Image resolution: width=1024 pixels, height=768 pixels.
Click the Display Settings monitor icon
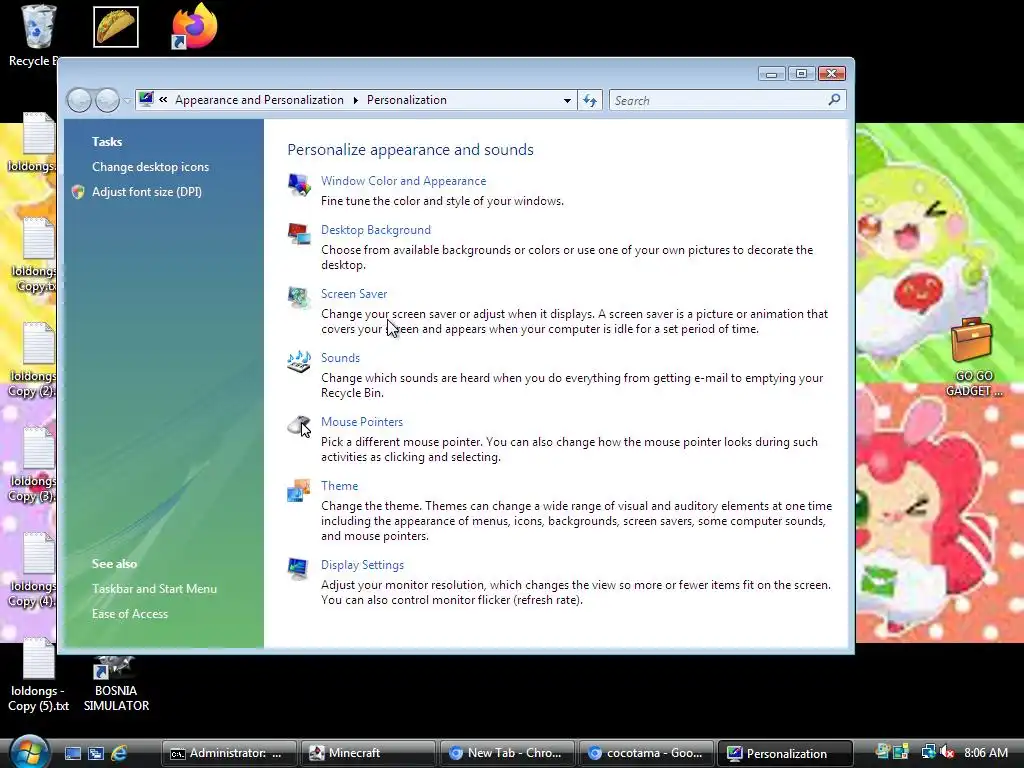(x=298, y=569)
